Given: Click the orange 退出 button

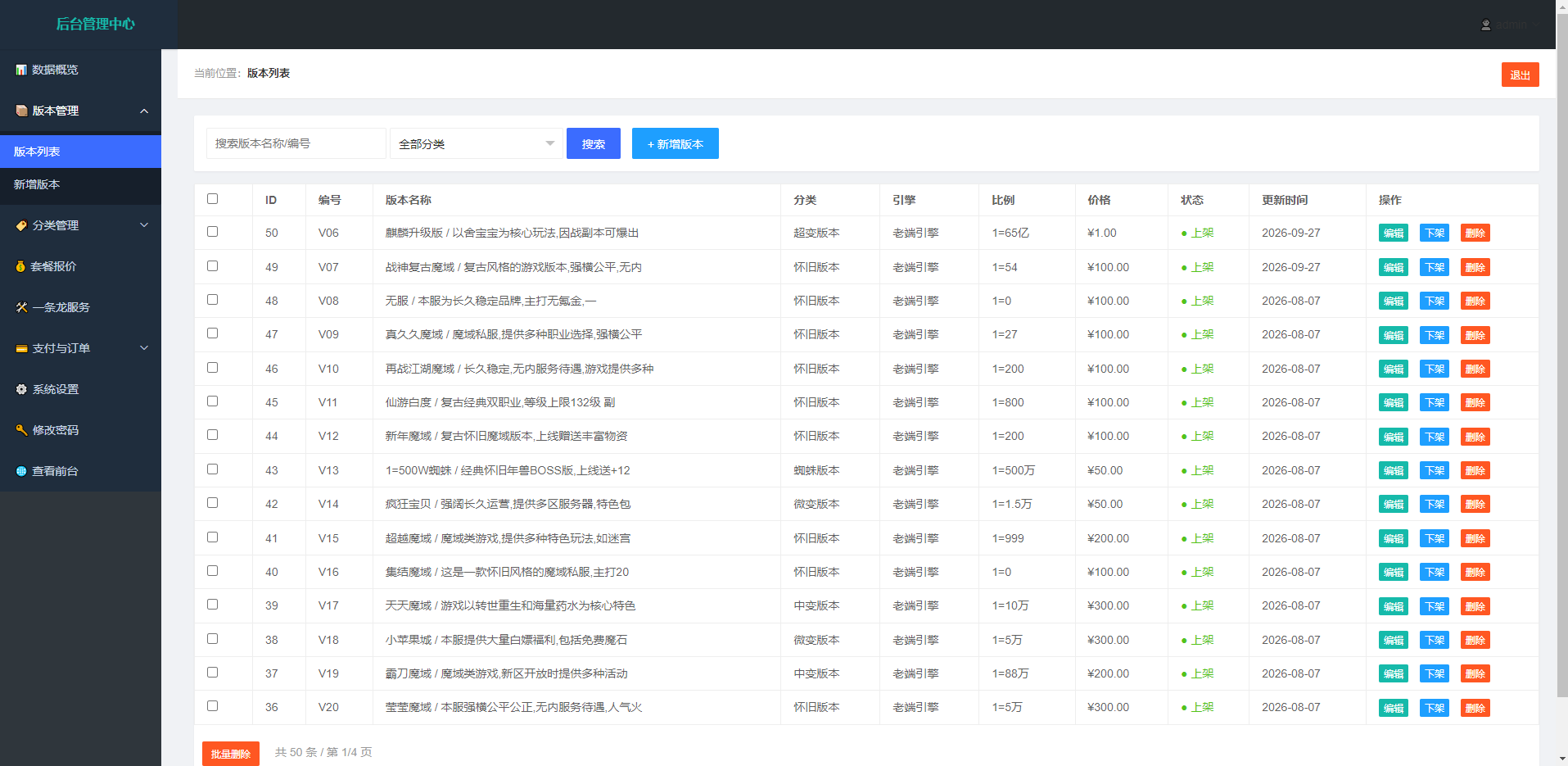Looking at the screenshot, I should point(1521,75).
